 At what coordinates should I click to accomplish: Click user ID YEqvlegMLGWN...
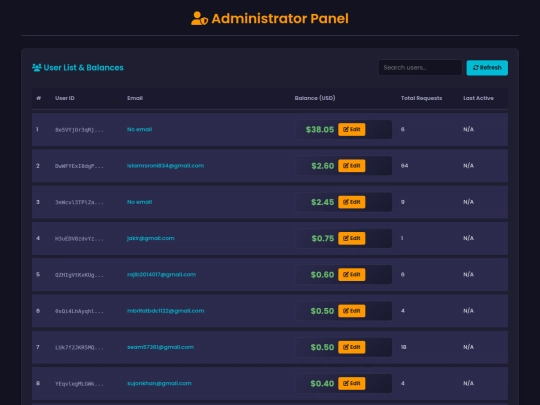point(79,384)
